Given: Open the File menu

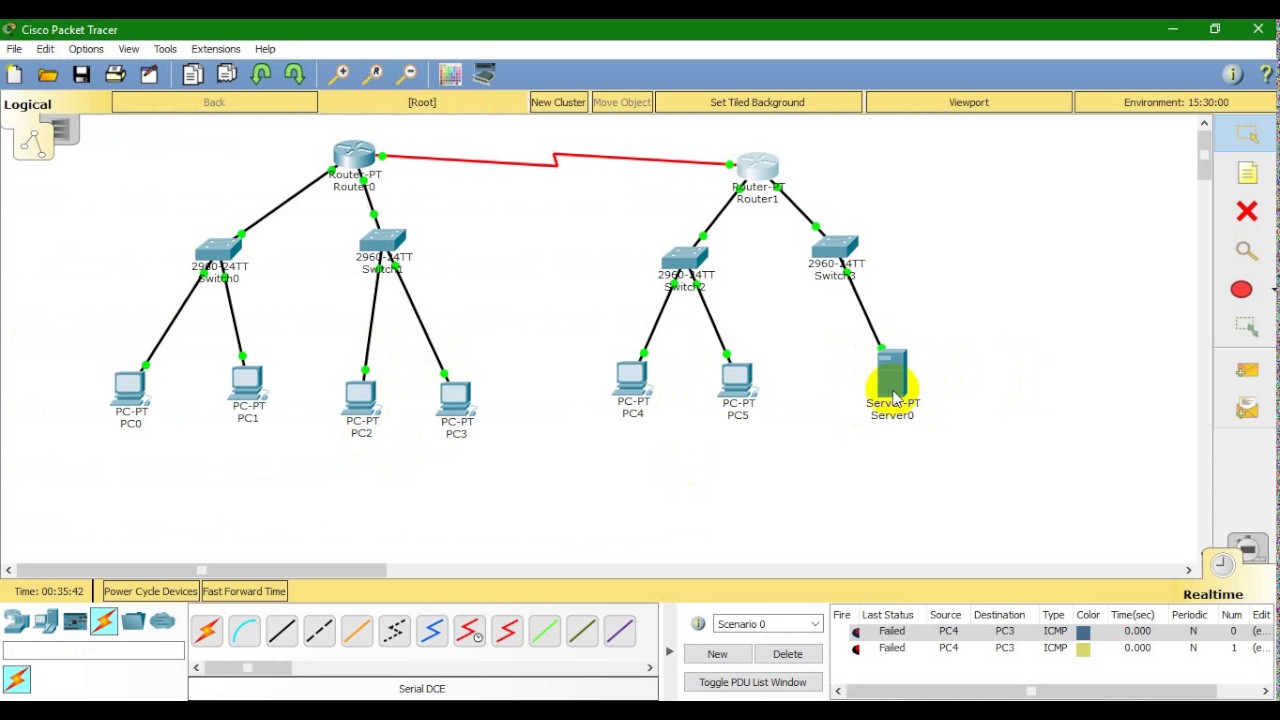Looking at the screenshot, I should coord(14,49).
